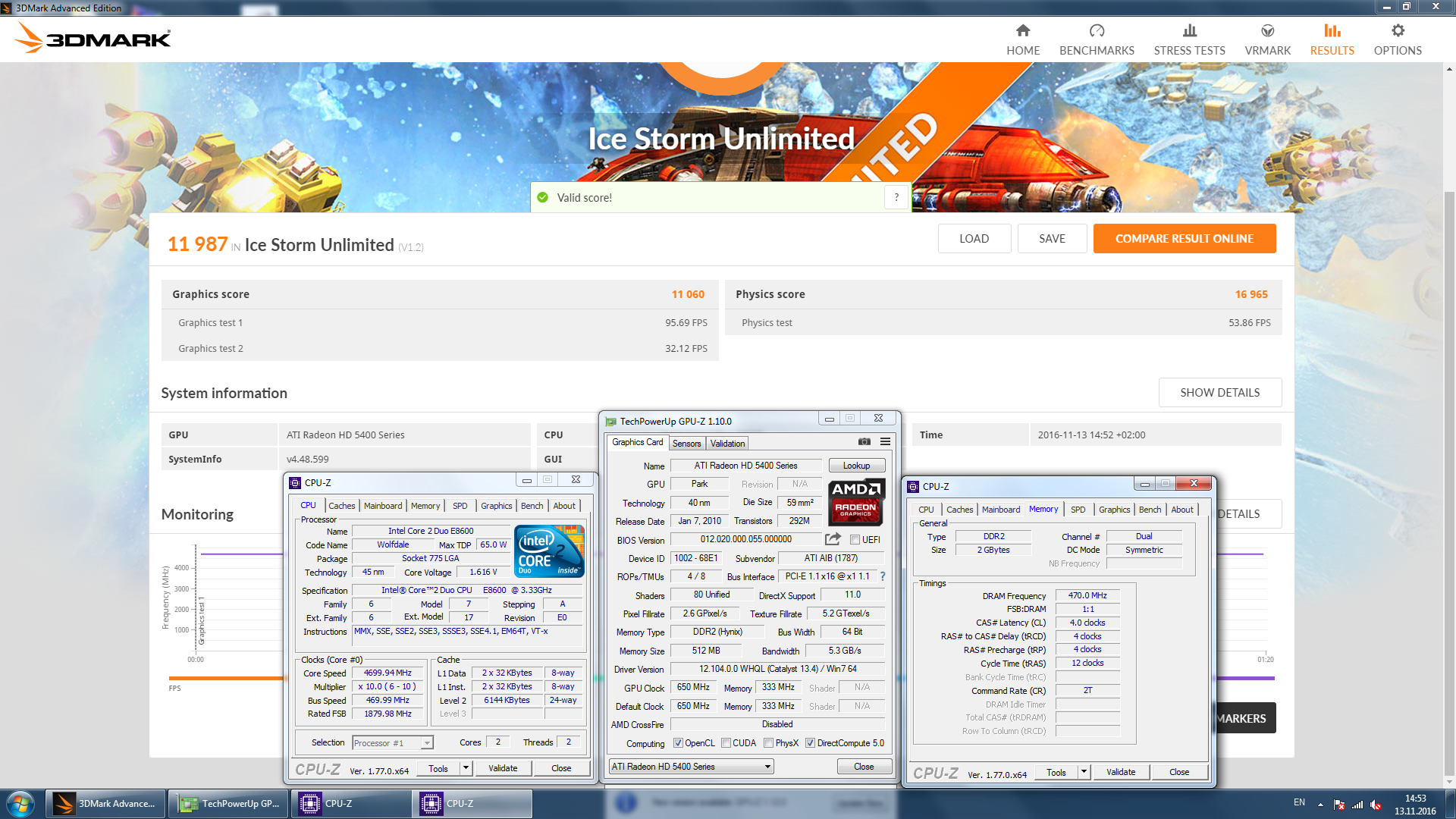This screenshot has height=819, width=1456.
Task: Click the Action Center flag tray icon
Action: point(1339,805)
